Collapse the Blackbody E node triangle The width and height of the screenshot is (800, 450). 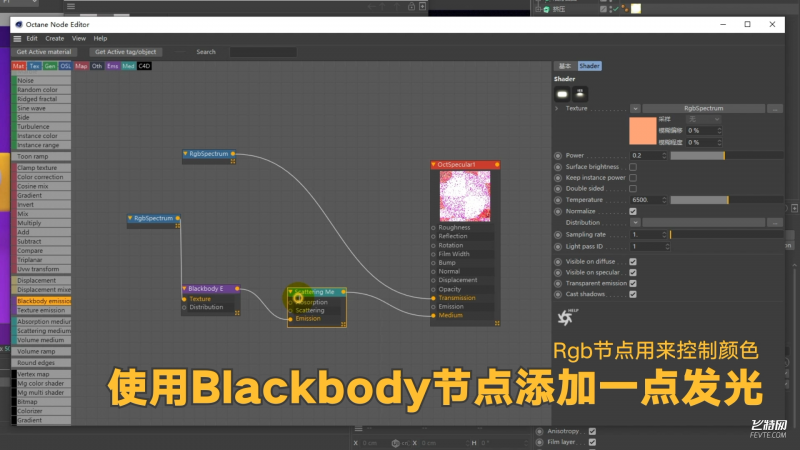pyautogui.click(x=185, y=289)
